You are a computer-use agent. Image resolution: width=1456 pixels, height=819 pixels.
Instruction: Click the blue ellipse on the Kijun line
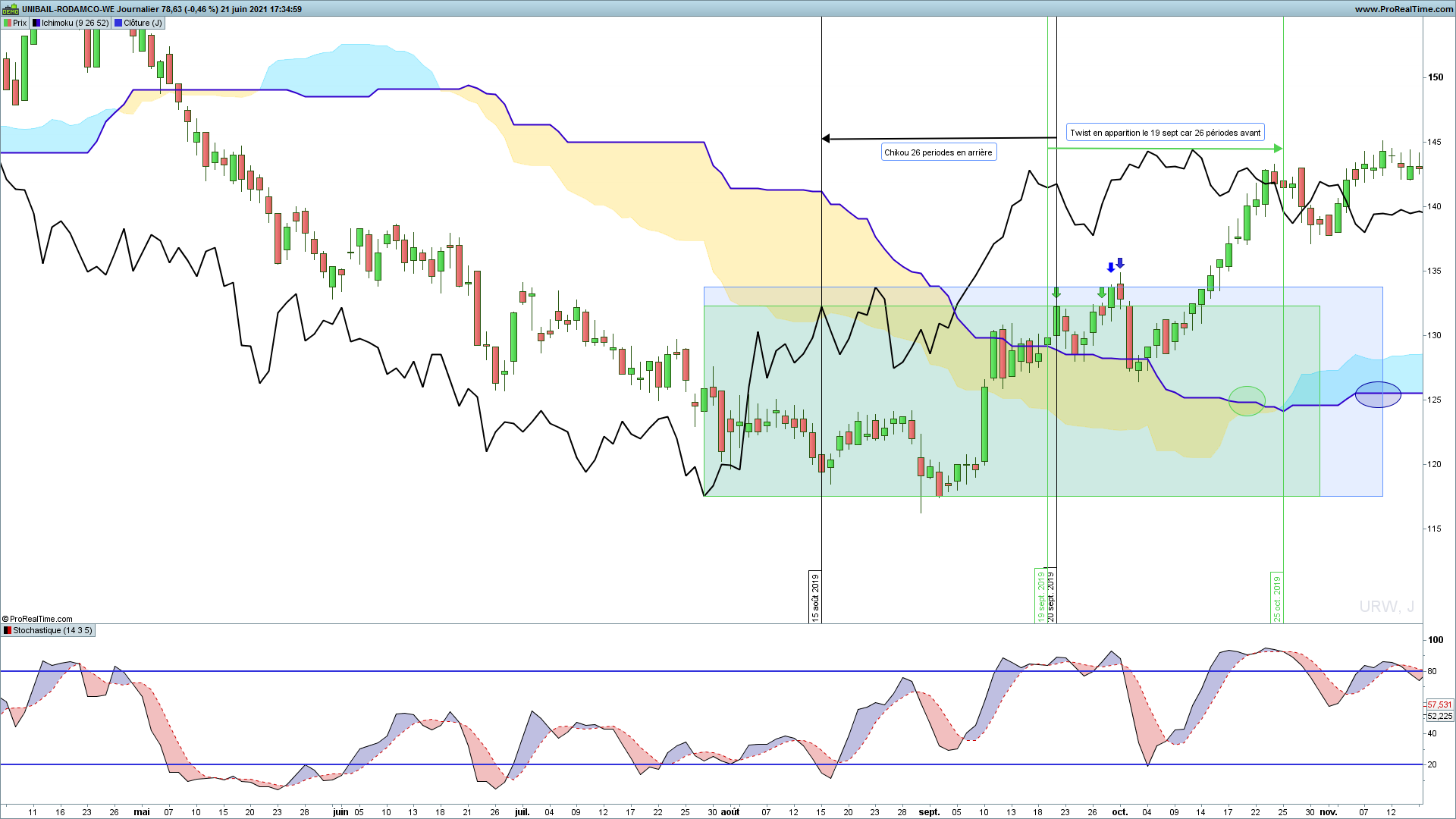pyautogui.click(x=1378, y=394)
